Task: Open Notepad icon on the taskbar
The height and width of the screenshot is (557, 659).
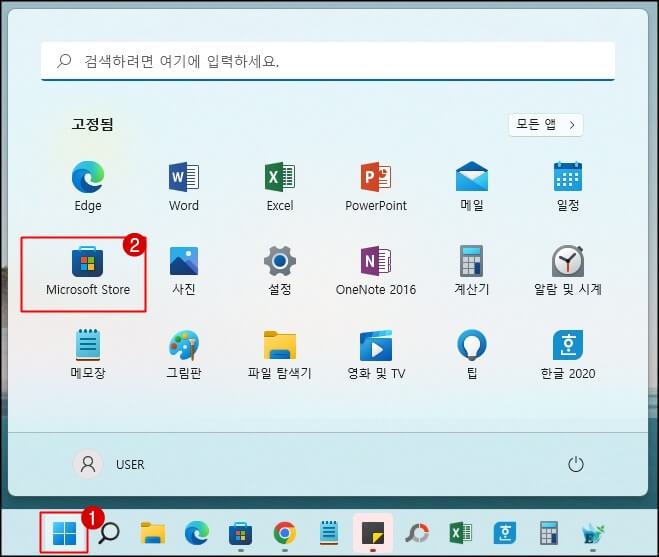Action: click(329, 533)
